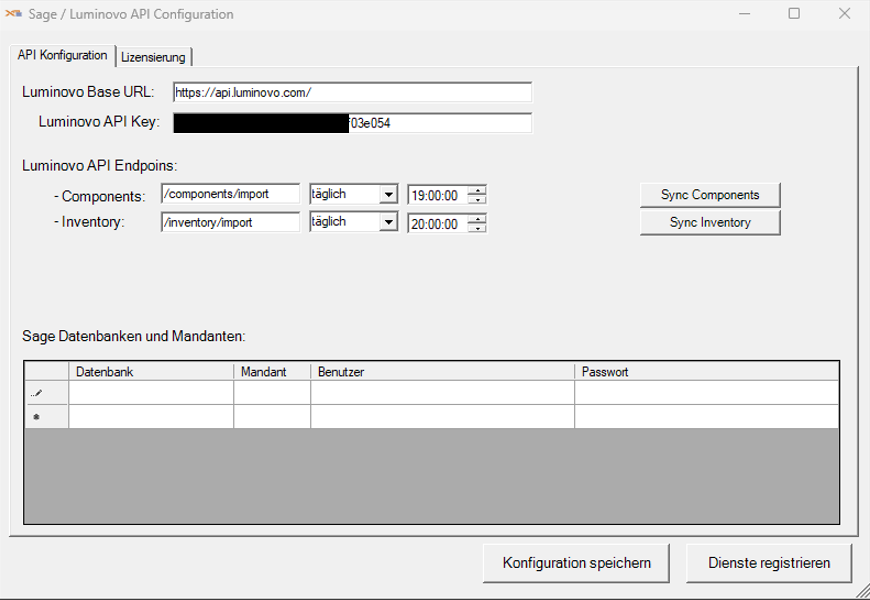The height and width of the screenshot is (600, 870).
Task: Click the /components/import endpoint field
Action: click(x=230, y=193)
